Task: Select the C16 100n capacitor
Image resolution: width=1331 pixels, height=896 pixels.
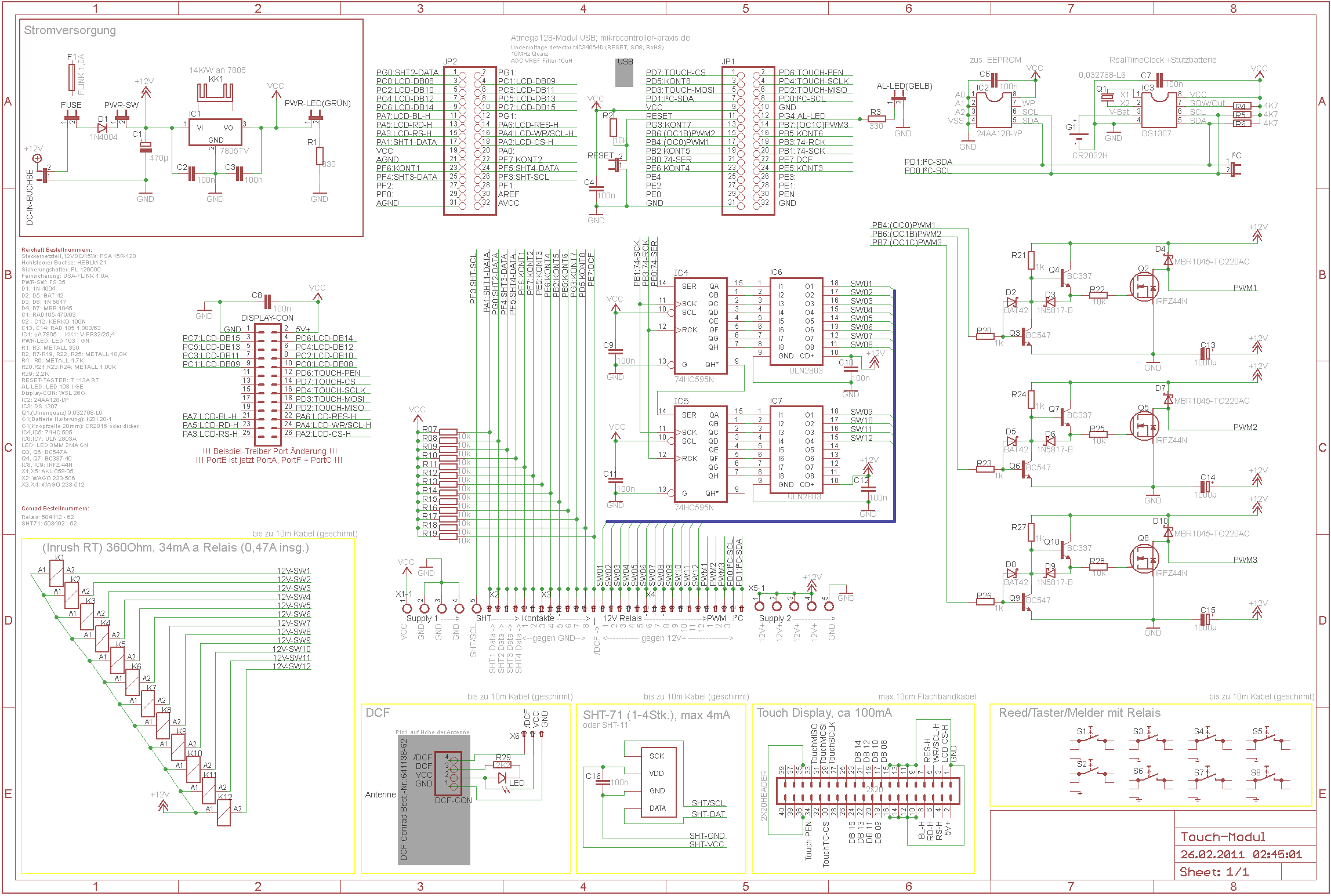Action: tap(603, 783)
